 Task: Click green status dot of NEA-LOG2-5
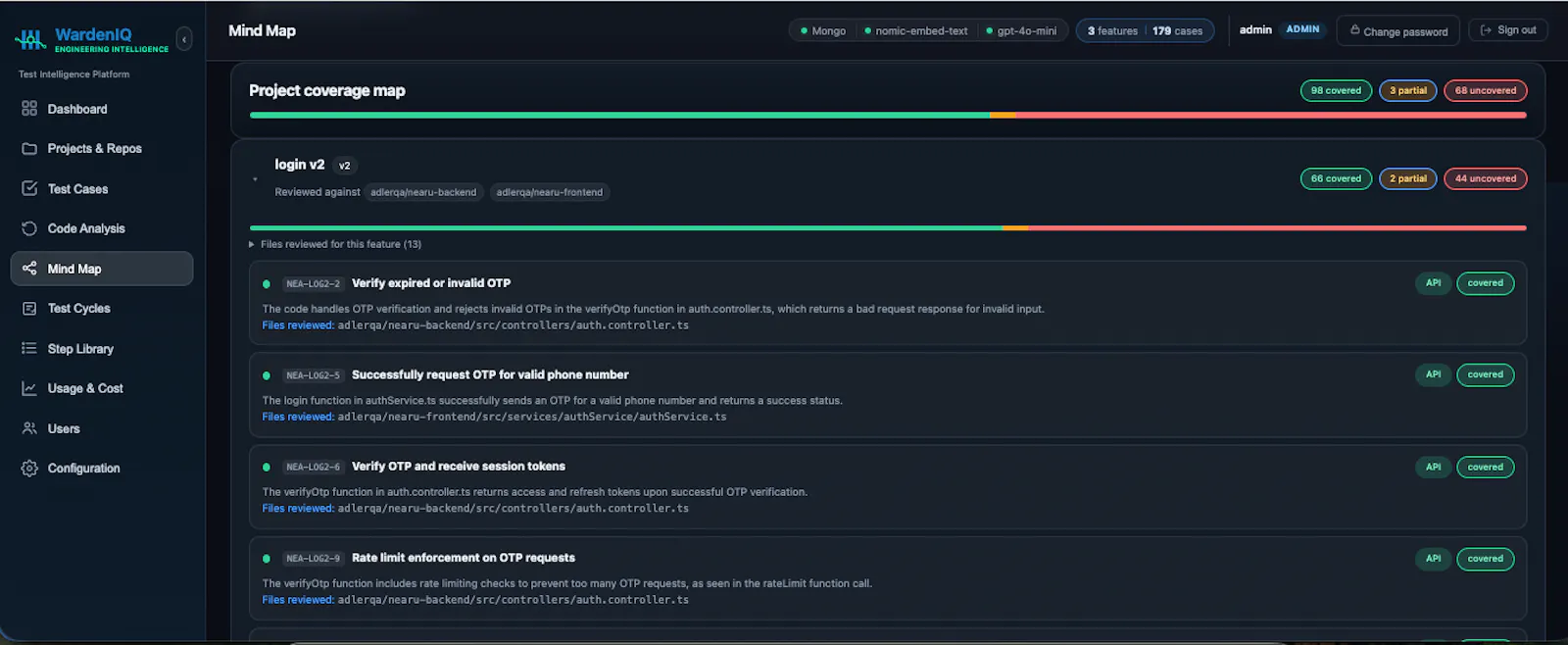267,375
